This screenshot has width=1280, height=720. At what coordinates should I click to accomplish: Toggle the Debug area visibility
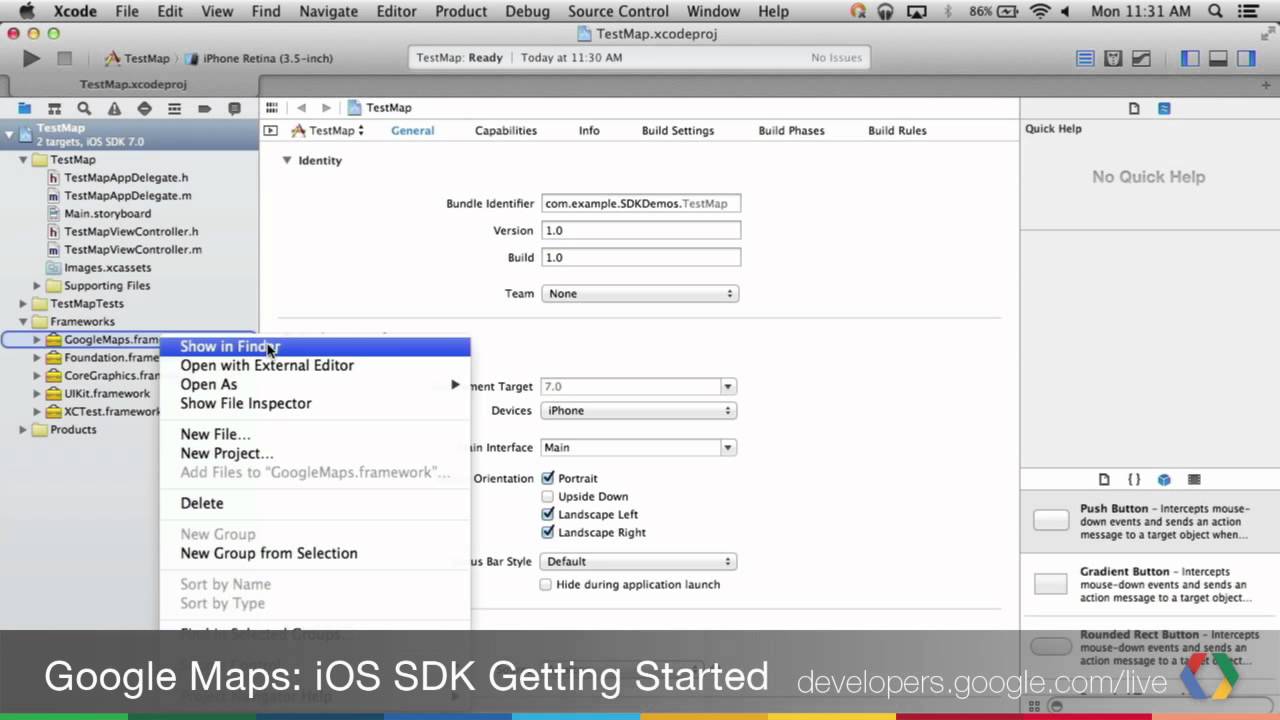pyautogui.click(x=1218, y=58)
